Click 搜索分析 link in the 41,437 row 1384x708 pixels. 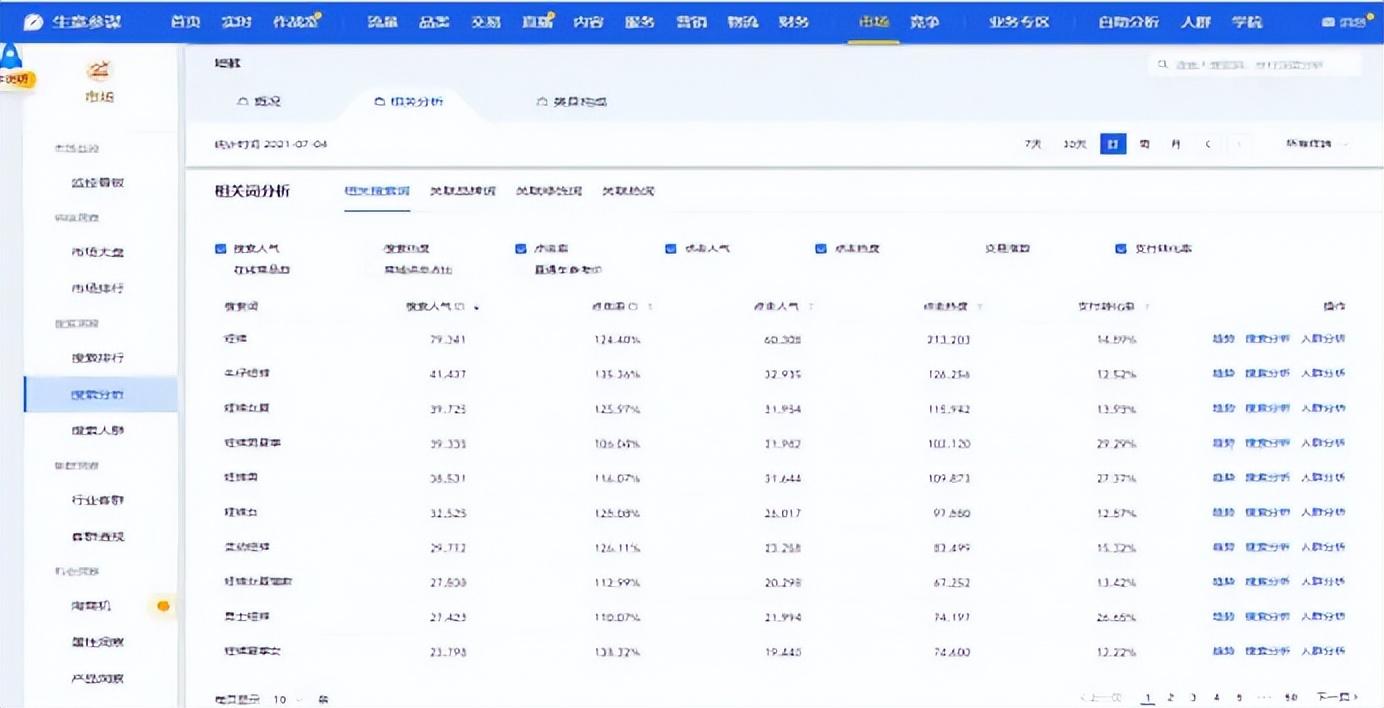tap(1267, 373)
